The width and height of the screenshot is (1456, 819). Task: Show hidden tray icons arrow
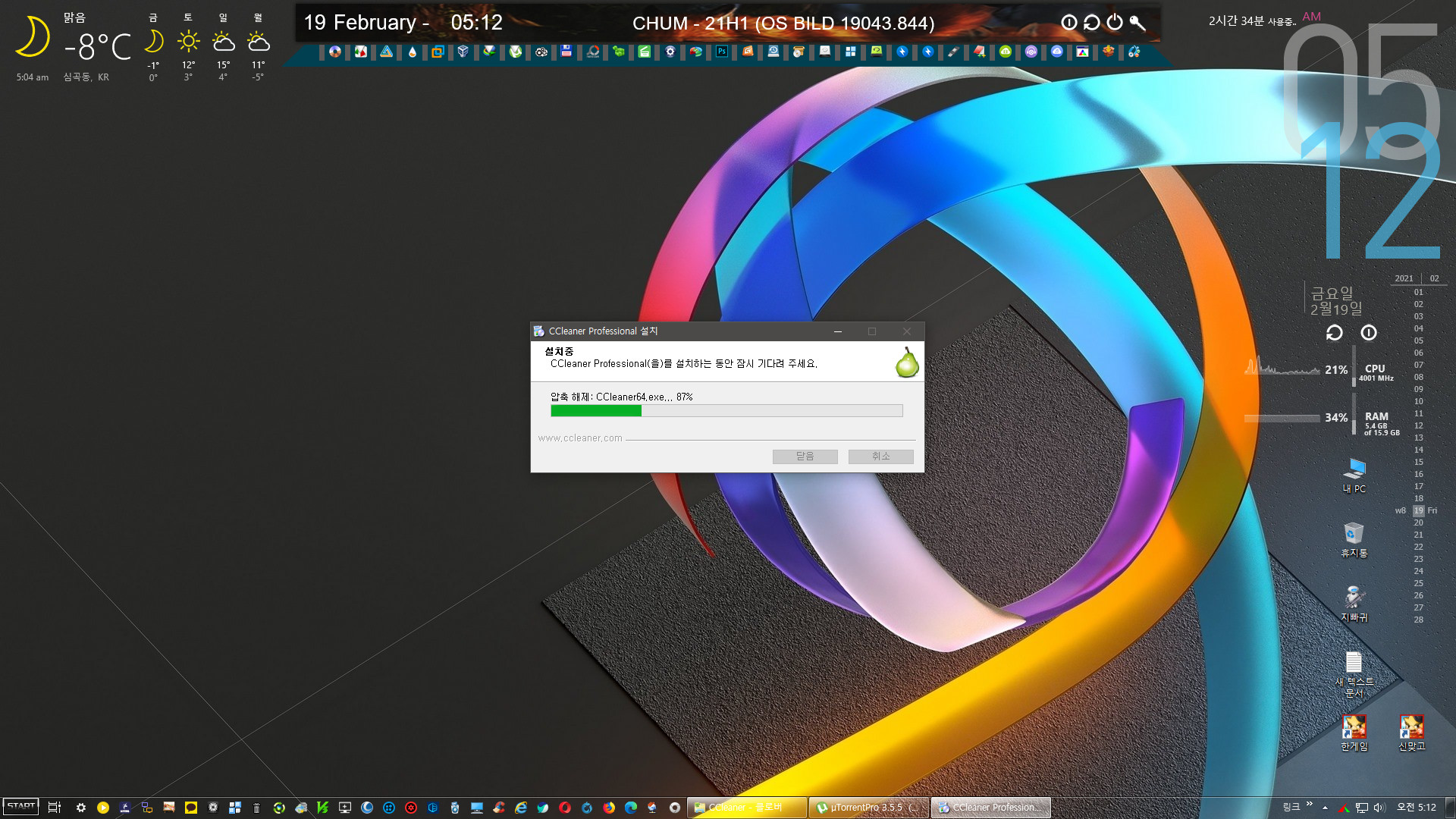coord(1325,808)
